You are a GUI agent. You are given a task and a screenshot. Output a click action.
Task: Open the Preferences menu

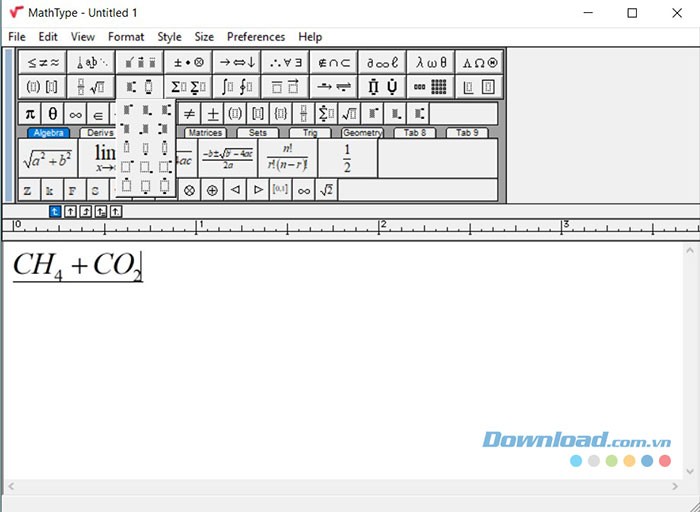point(255,37)
